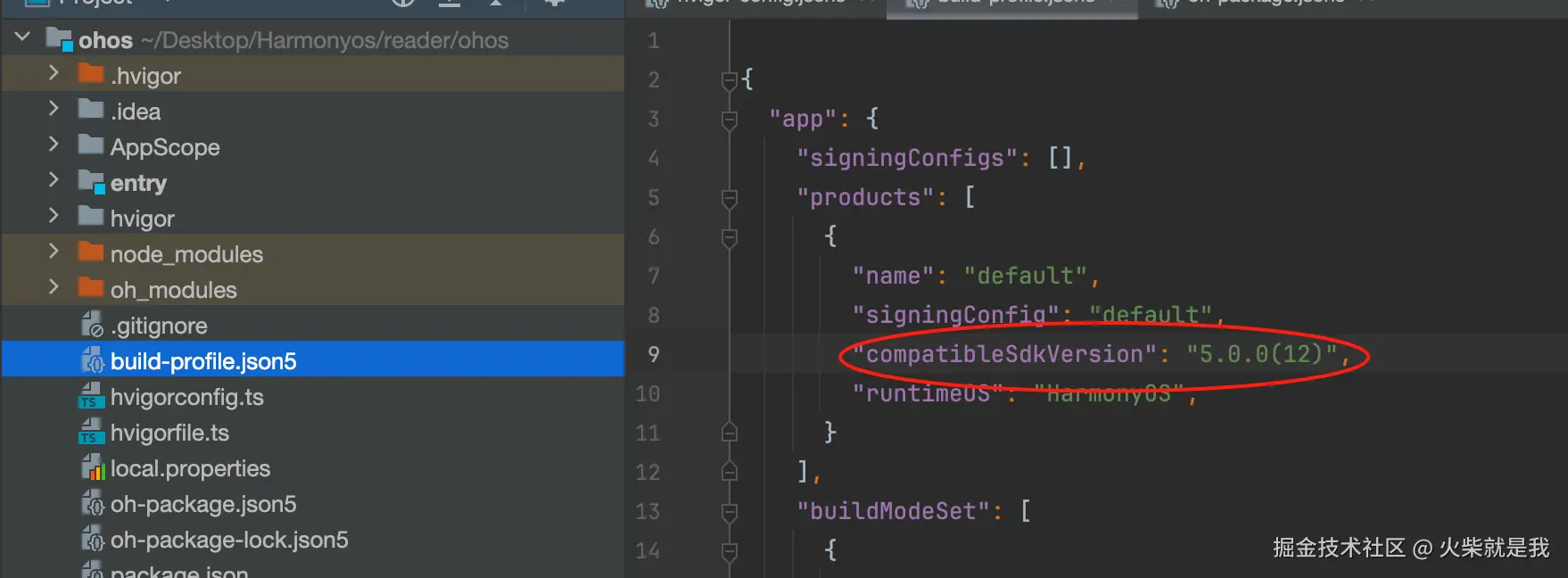Click the fold end marker at line 12
This screenshot has height=578, width=1568.
pyautogui.click(x=729, y=472)
